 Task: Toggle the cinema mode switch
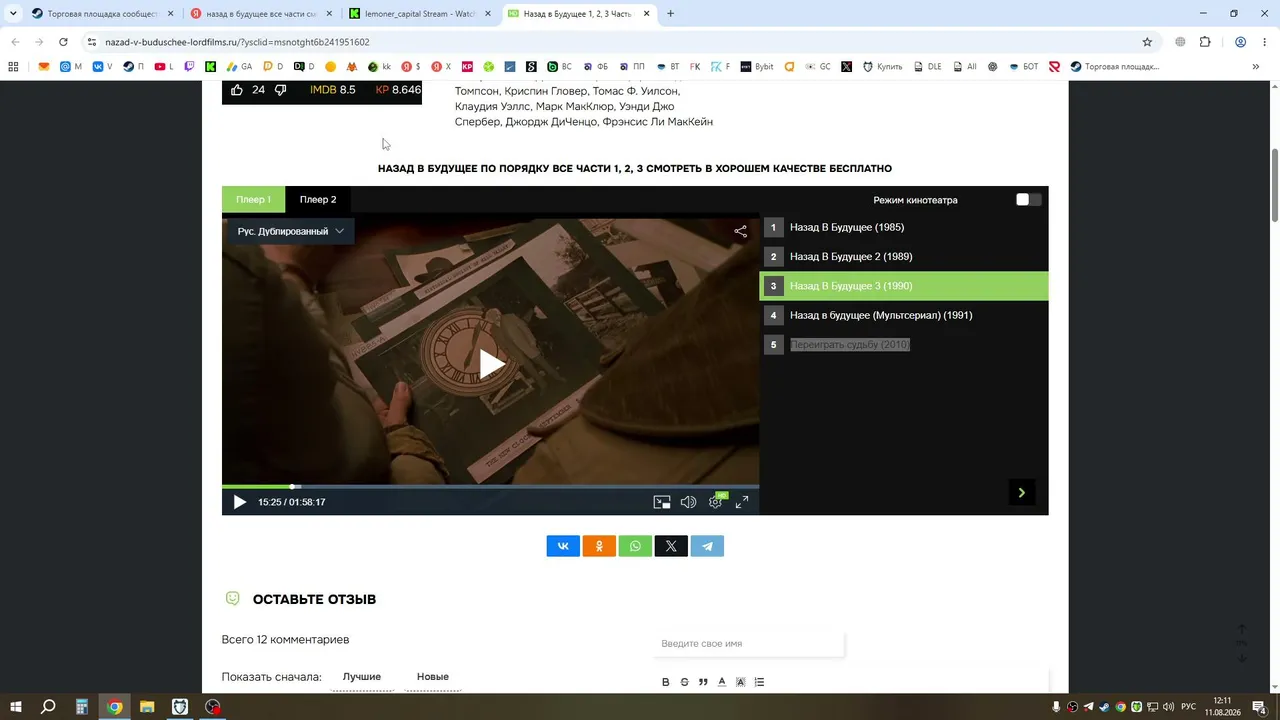1028,200
